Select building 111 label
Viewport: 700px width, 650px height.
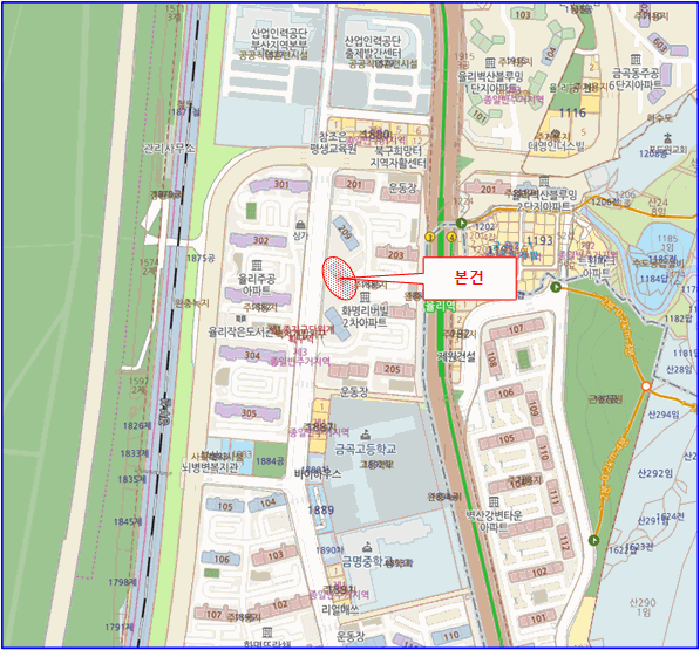click(x=553, y=496)
